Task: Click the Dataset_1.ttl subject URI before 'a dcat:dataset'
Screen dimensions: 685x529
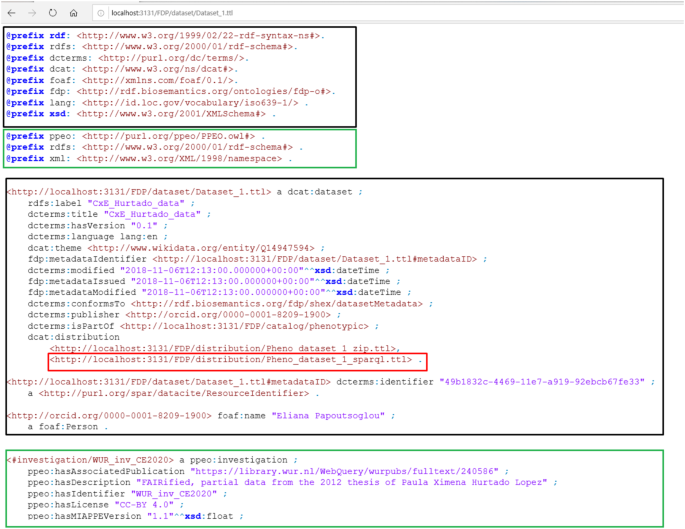Action: [x=139, y=192]
